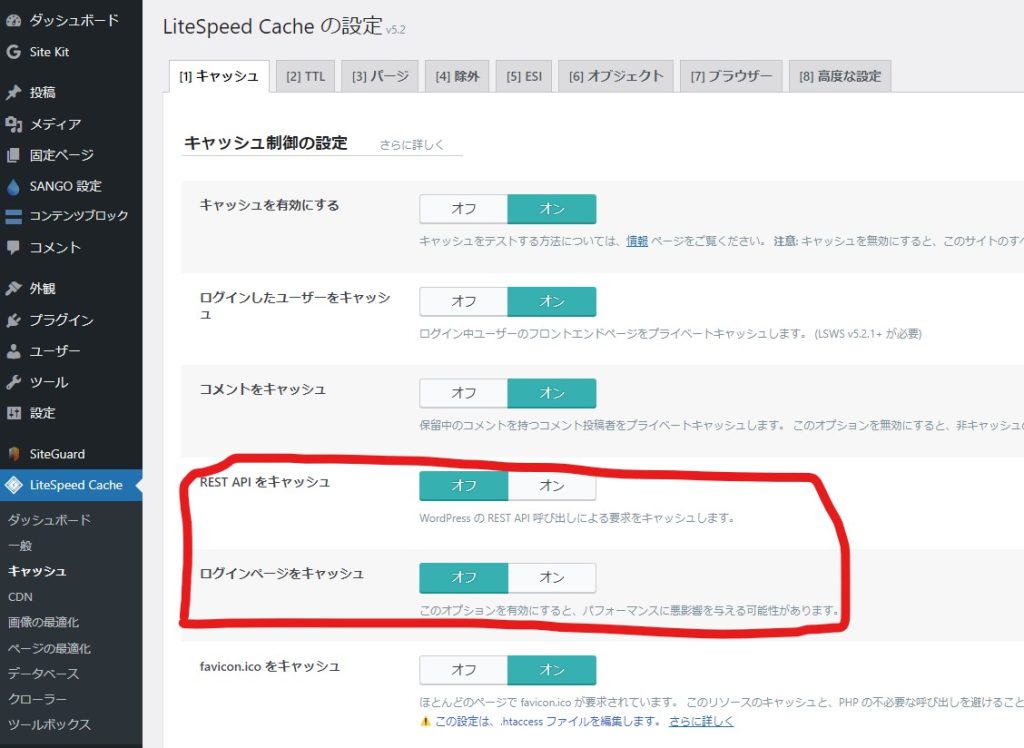
Task: Enable REST API caching with On
Action: point(552,486)
